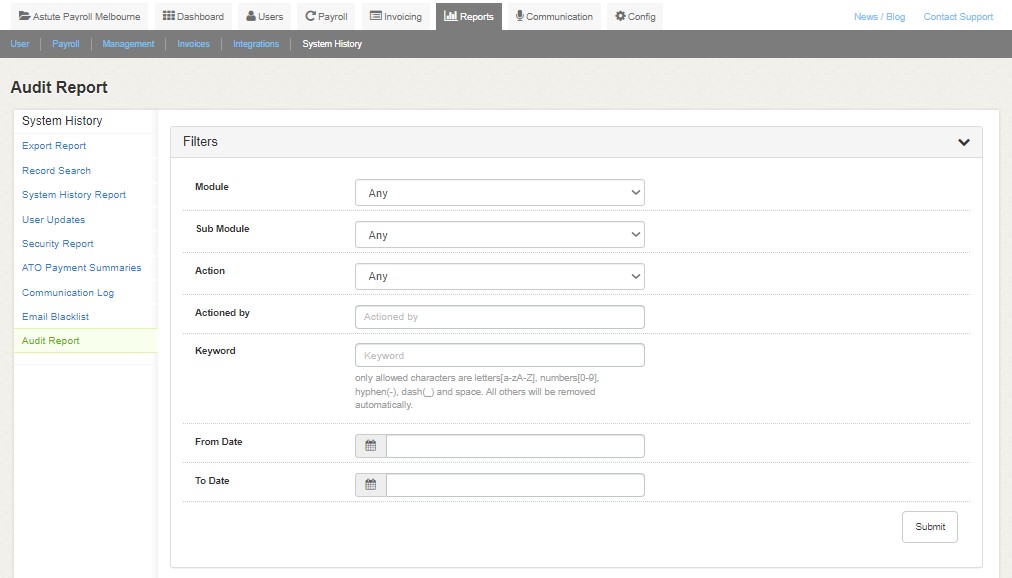Open the Contact Support link
Viewport: 1012px width, 578px height.
958,17
